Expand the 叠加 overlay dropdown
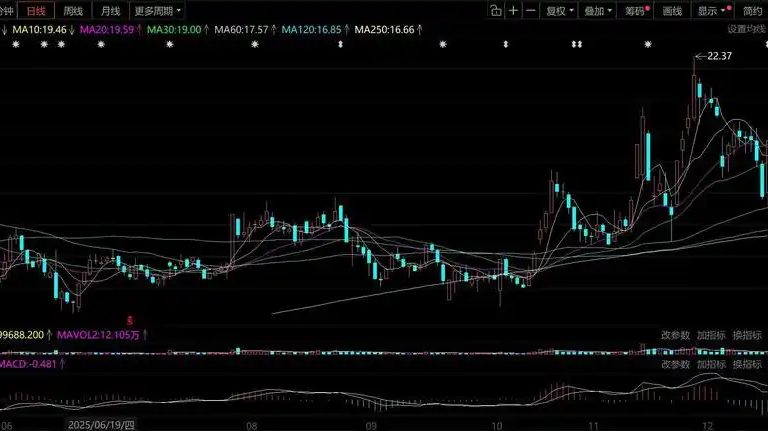The image size is (768, 431). coord(598,11)
